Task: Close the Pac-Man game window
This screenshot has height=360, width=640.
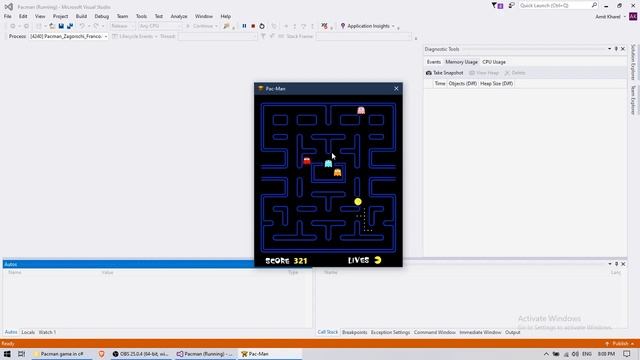Action: coord(396,89)
